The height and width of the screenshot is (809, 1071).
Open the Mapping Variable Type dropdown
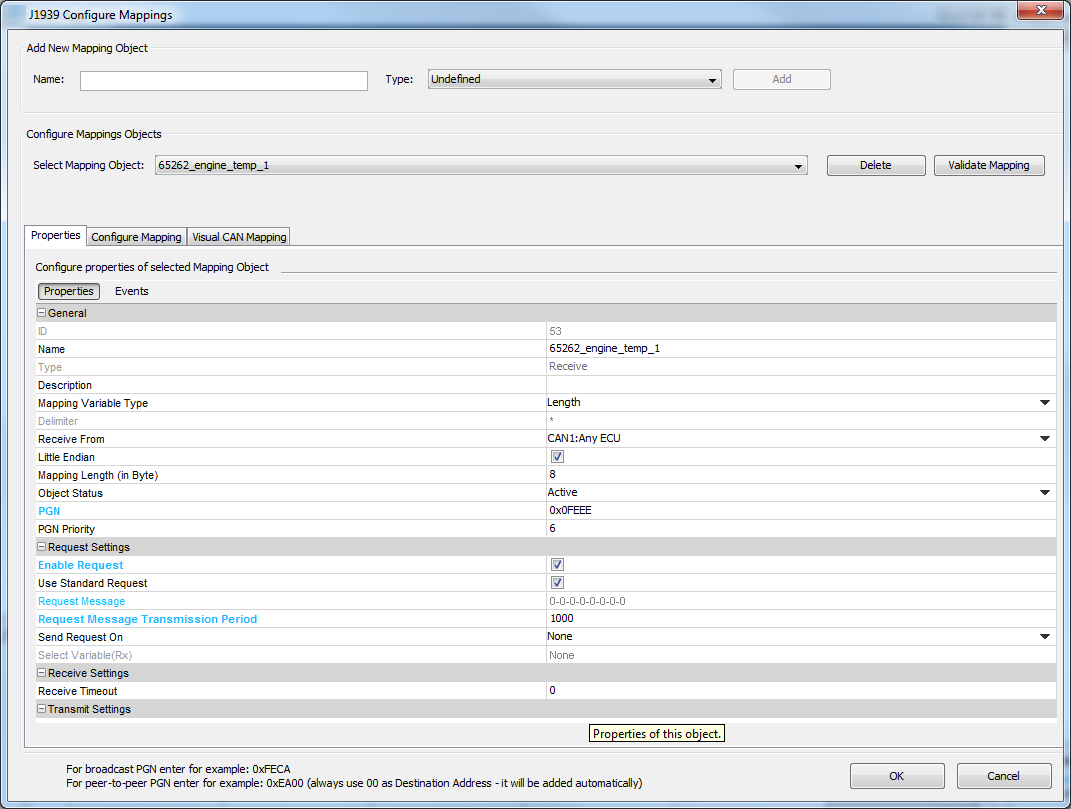(x=1044, y=402)
